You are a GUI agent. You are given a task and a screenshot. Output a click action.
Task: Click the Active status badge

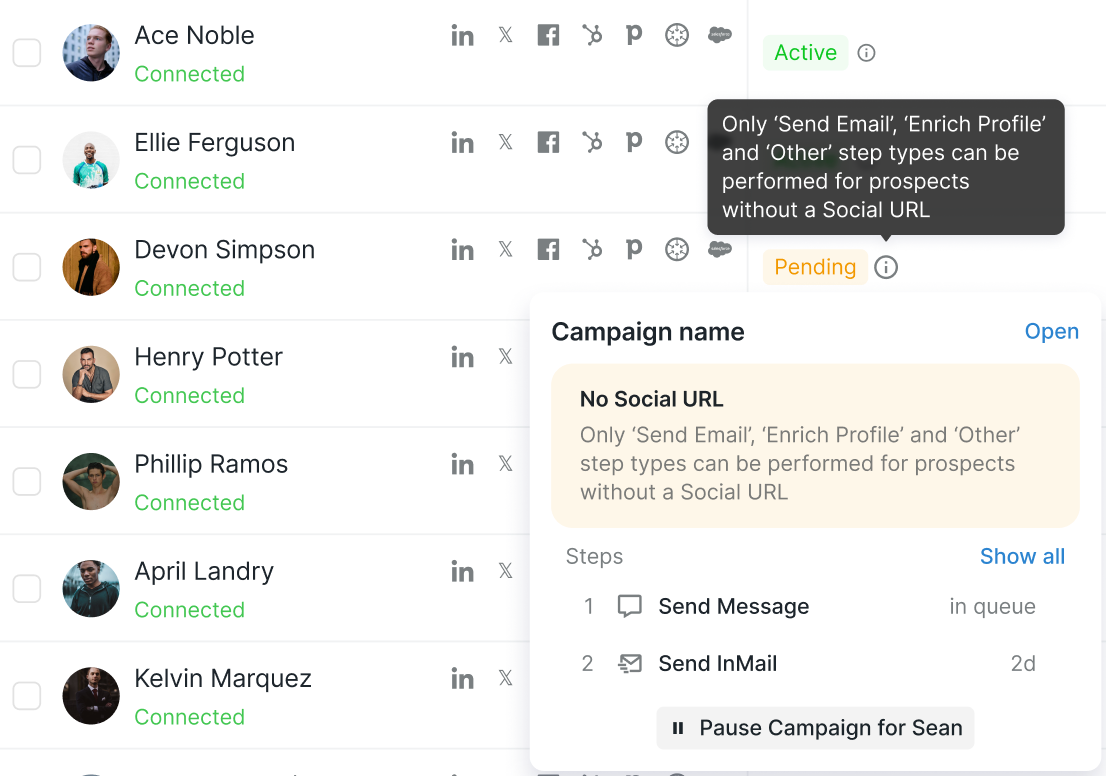pyautogui.click(x=806, y=53)
